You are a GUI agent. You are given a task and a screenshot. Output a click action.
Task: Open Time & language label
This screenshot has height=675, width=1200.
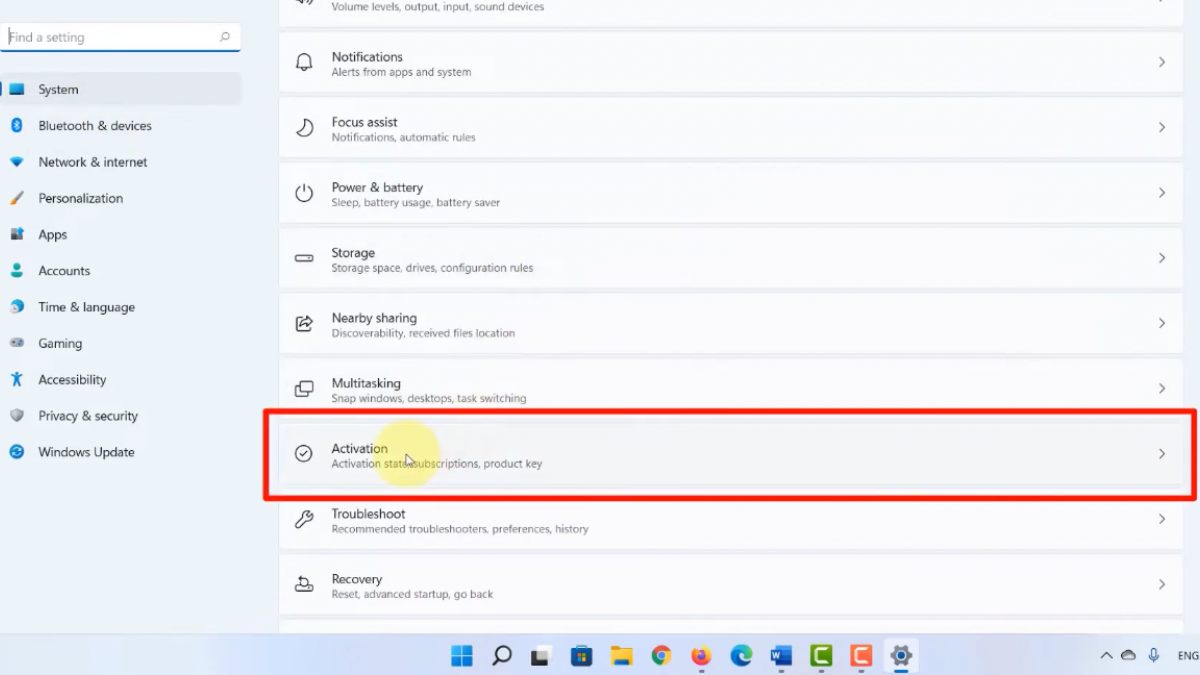pyautogui.click(x=86, y=307)
